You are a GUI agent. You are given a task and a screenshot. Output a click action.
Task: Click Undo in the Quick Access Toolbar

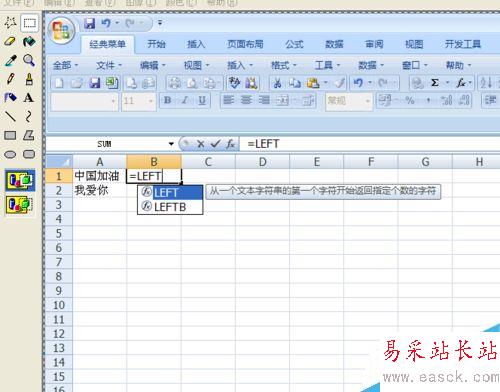click(x=106, y=23)
